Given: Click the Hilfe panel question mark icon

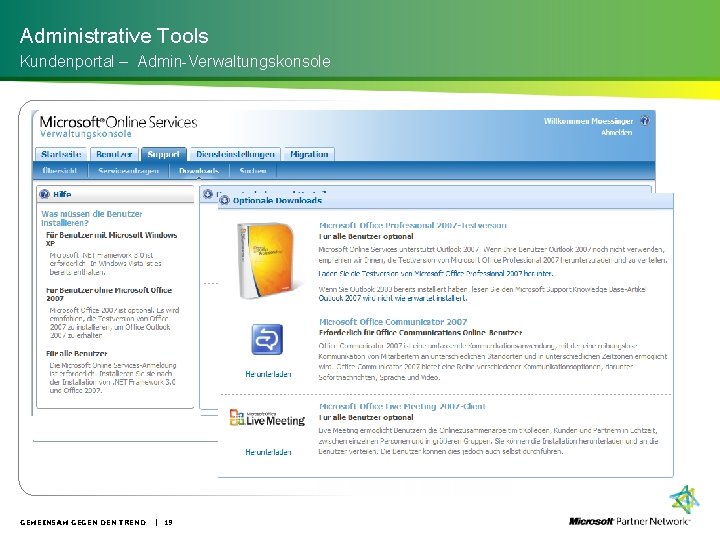Looking at the screenshot, I should point(45,194).
